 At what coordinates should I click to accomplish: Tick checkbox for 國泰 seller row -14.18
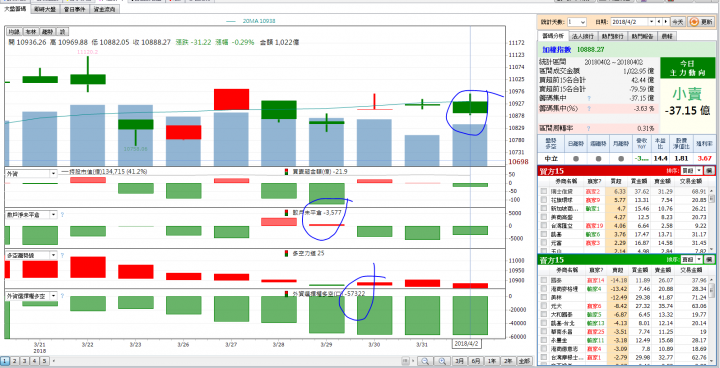click(x=545, y=280)
